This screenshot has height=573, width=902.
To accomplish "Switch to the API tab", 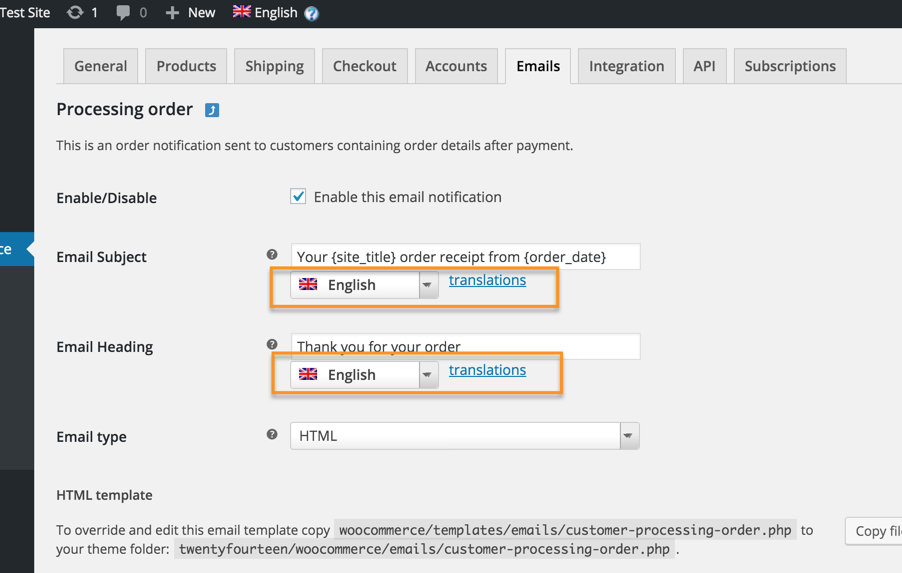I will click(x=705, y=66).
